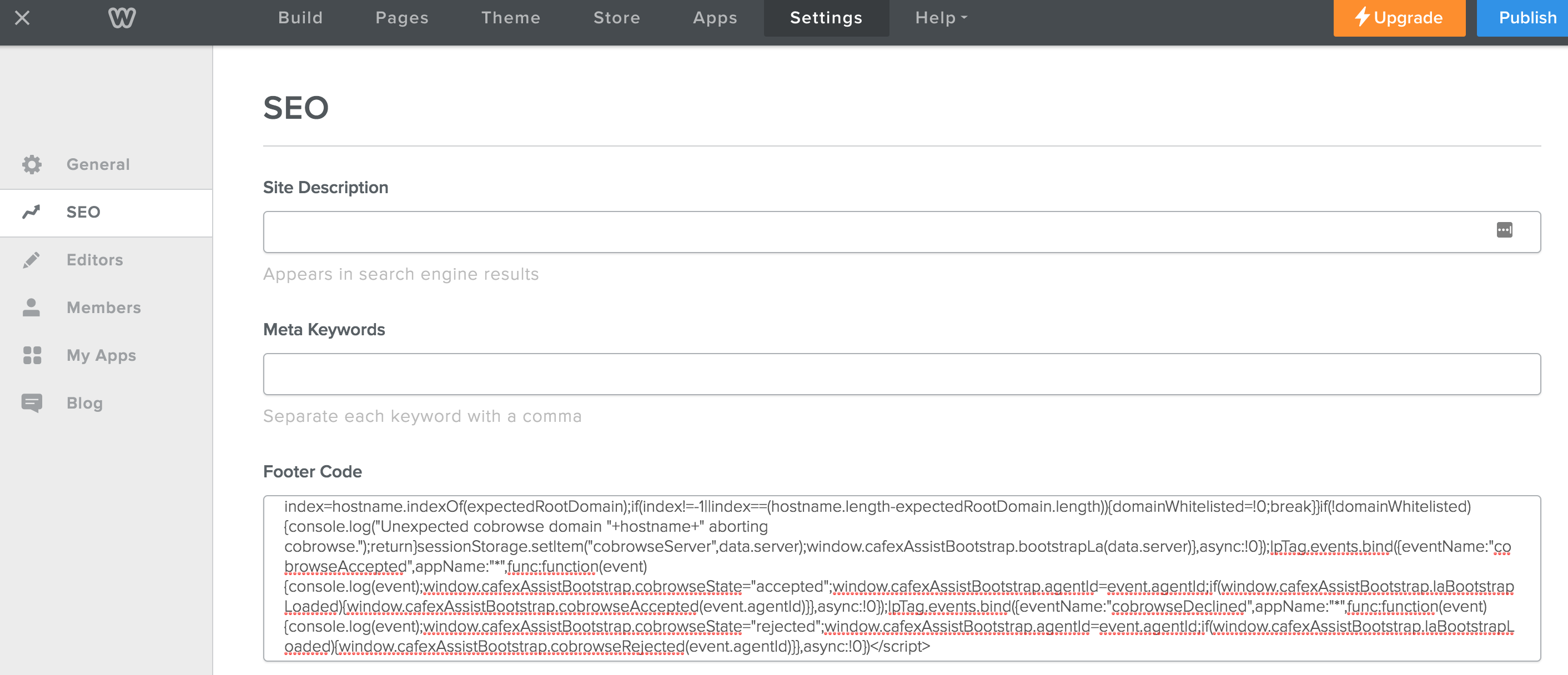Go to the Store tab
The height and width of the screenshot is (675, 1568).
tap(617, 18)
